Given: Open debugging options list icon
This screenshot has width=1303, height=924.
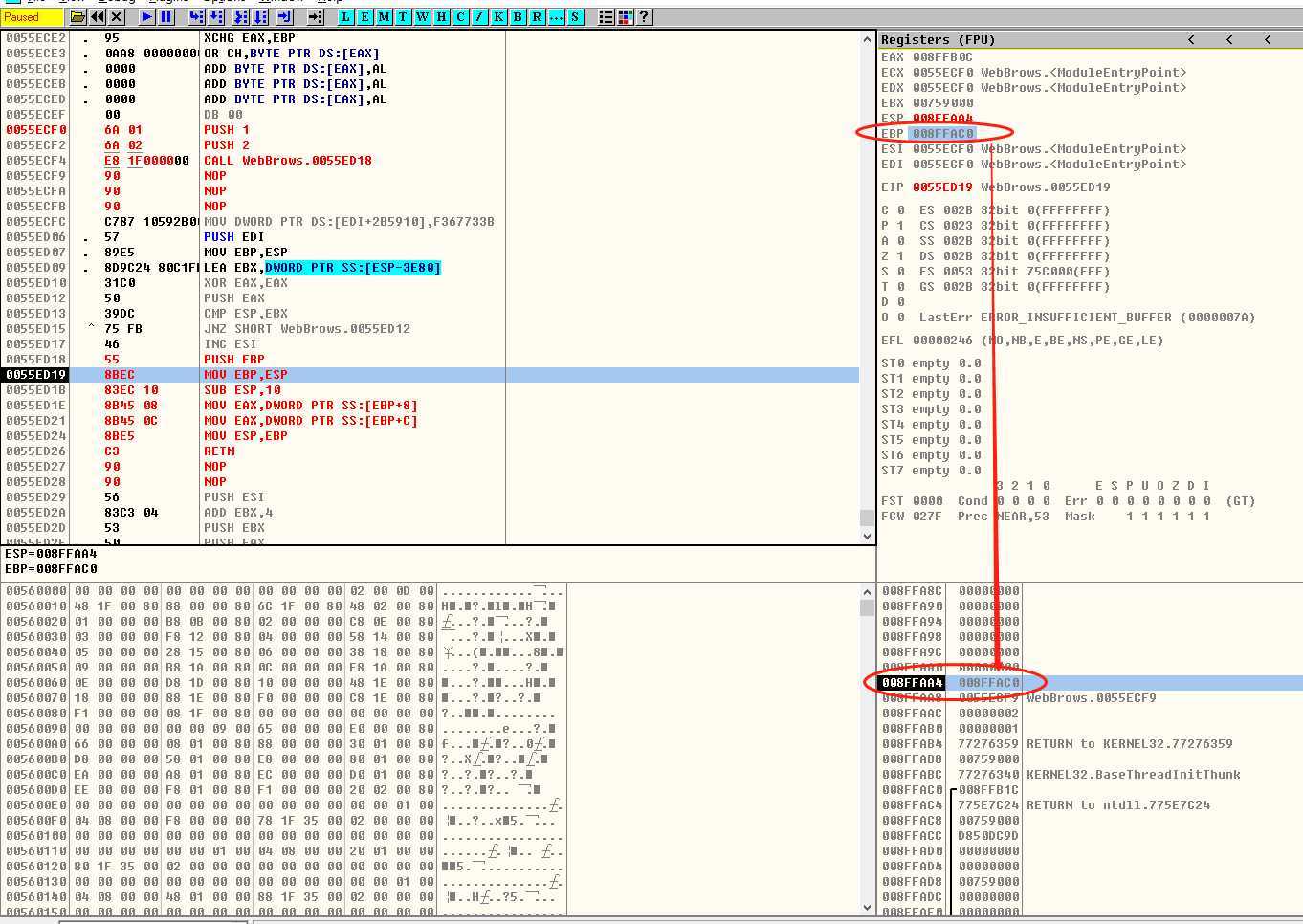Looking at the screenshot, I should click(x=606, y=17).
